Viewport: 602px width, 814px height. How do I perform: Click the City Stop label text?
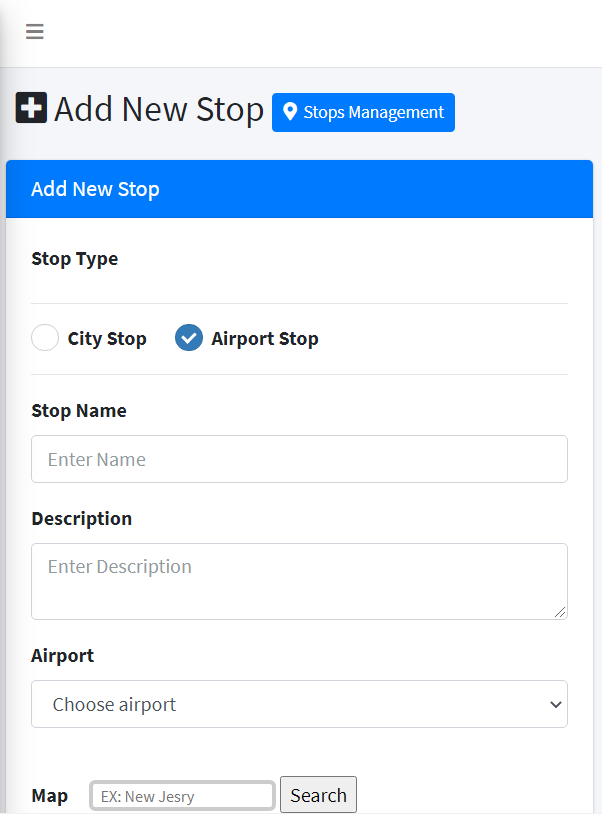pos(107,338)
